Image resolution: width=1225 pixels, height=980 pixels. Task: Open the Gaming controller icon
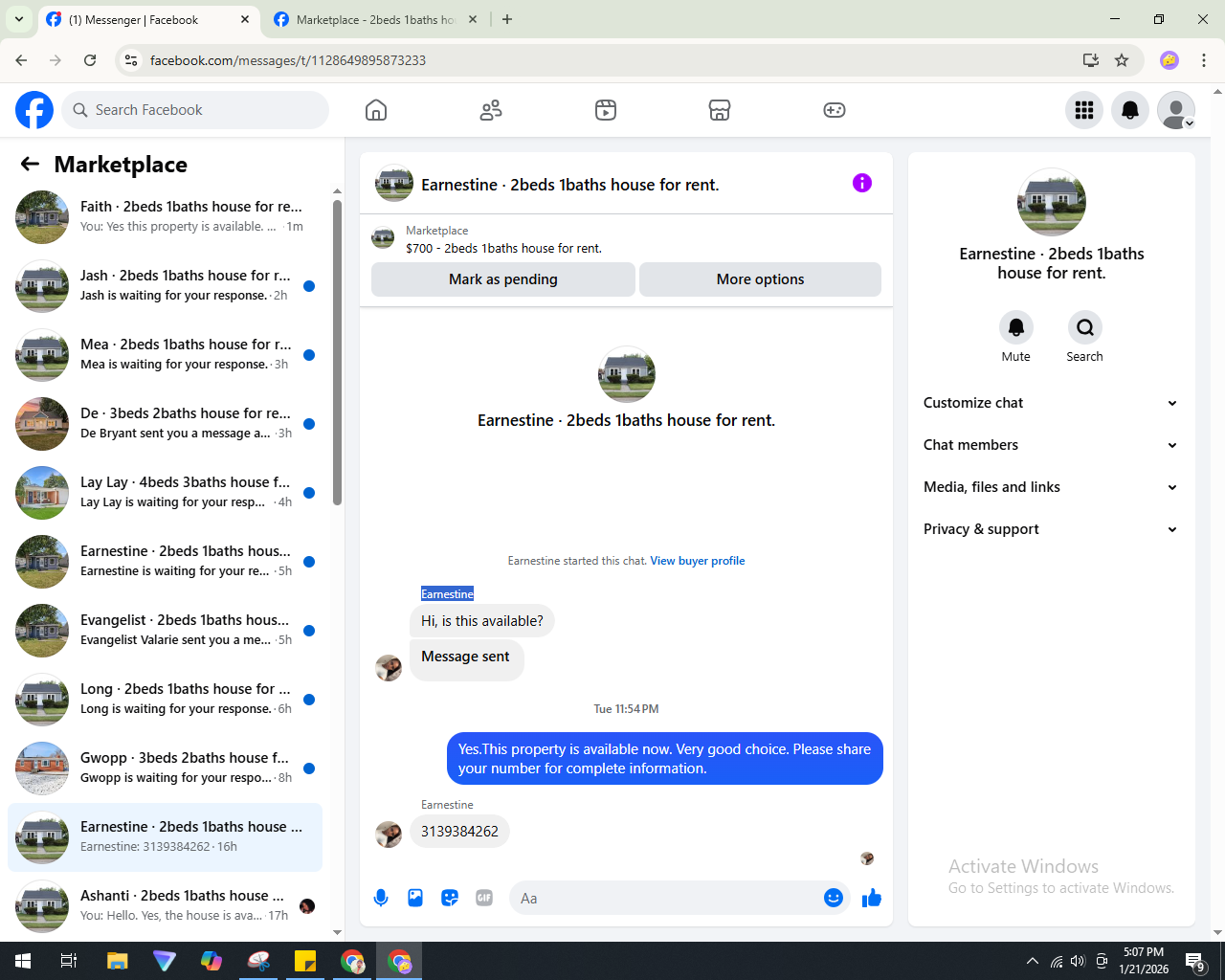click(x=835, y=110)
